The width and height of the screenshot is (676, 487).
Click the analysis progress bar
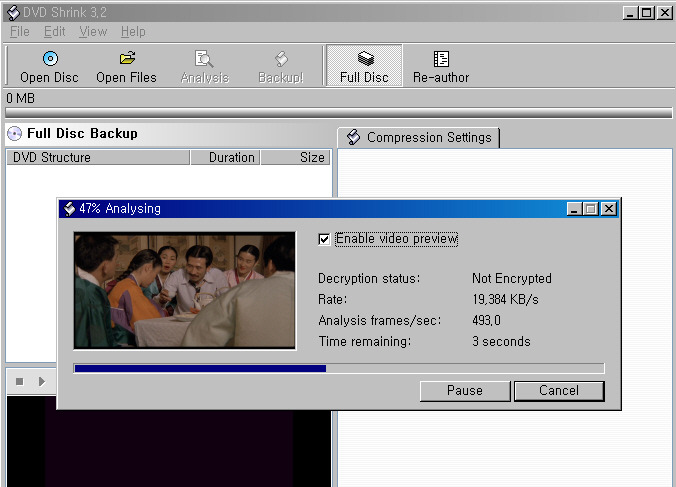click(339, 368)
